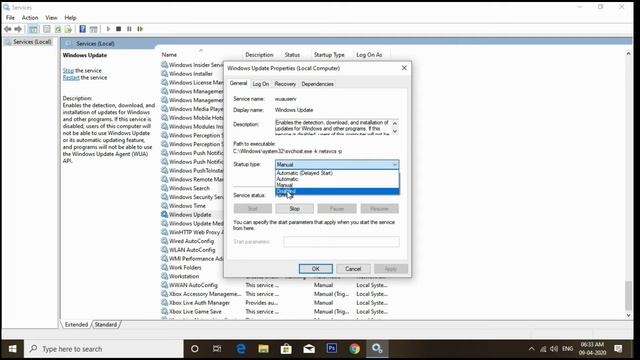Open Microsoft Edge from the taskbar
Screen dimensions: 640x360
point(241,349)
